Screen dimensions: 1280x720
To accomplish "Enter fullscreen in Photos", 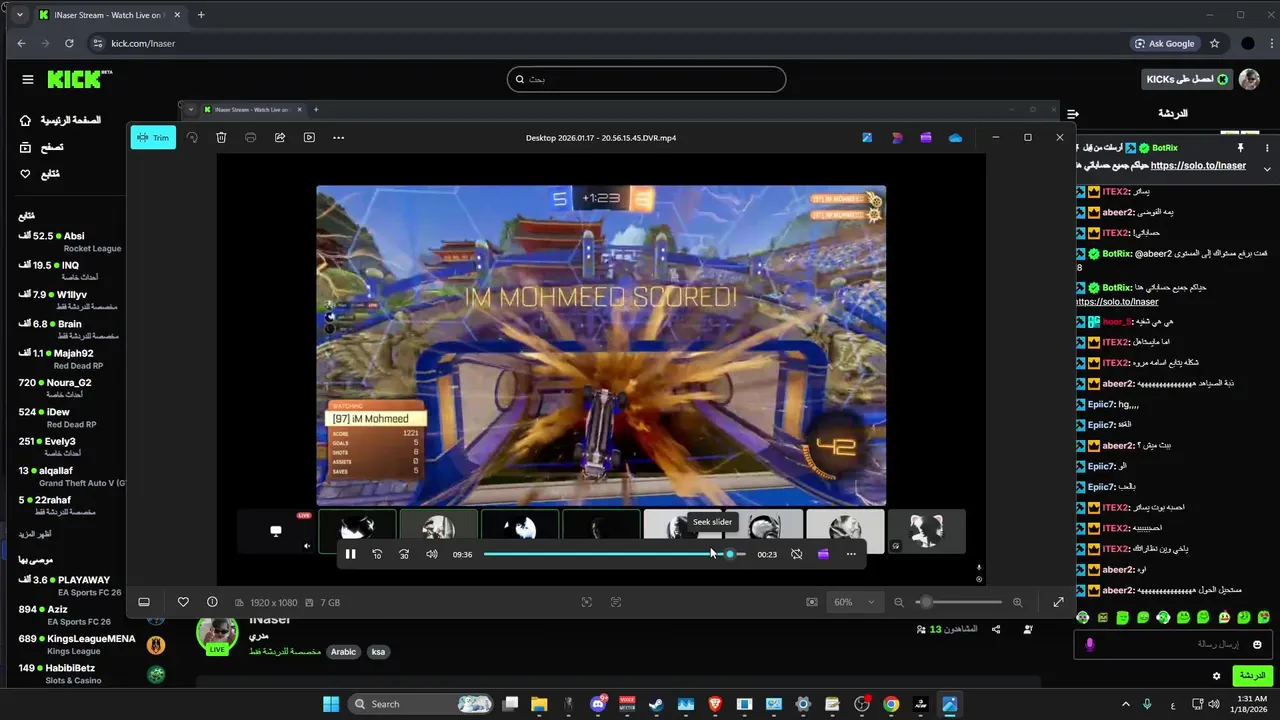I will [x=1058, y=602].
